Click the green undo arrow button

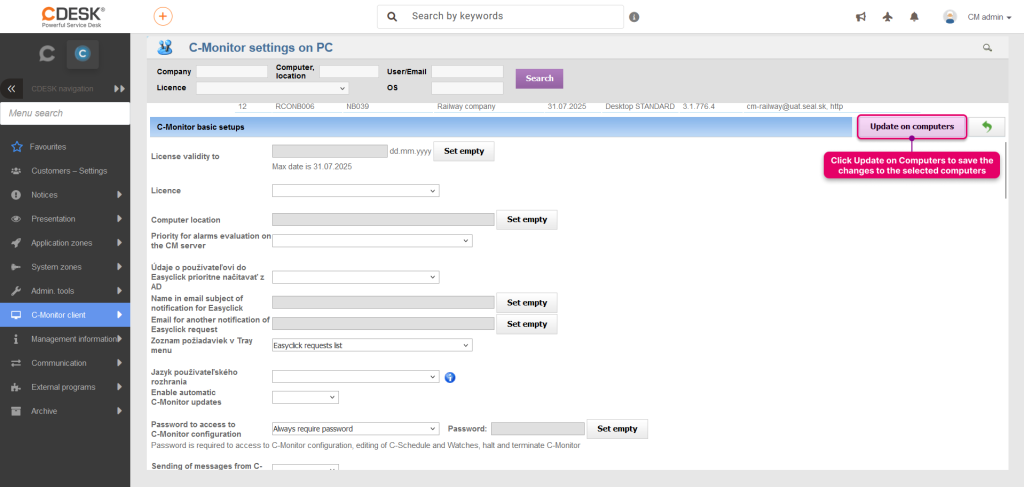pos(986,127)
